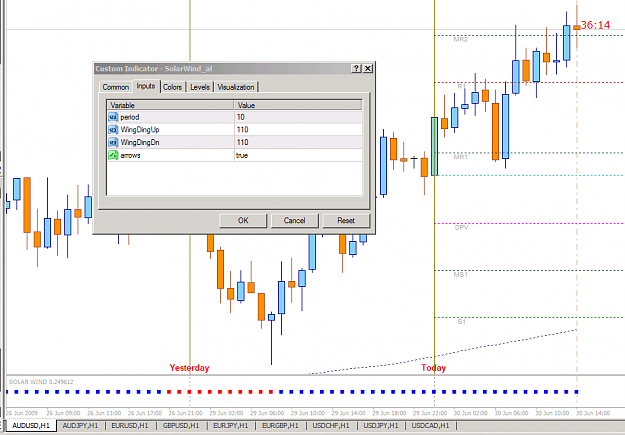Select the WingDingDn variable name

point(140,142)
